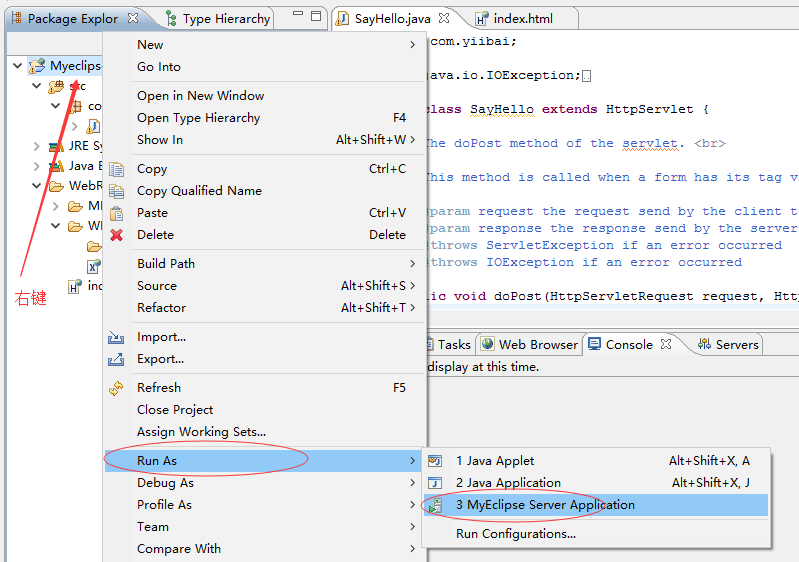The image size is (799, 562).
Task: Expand the JRE System Library node
Action: 37,146
